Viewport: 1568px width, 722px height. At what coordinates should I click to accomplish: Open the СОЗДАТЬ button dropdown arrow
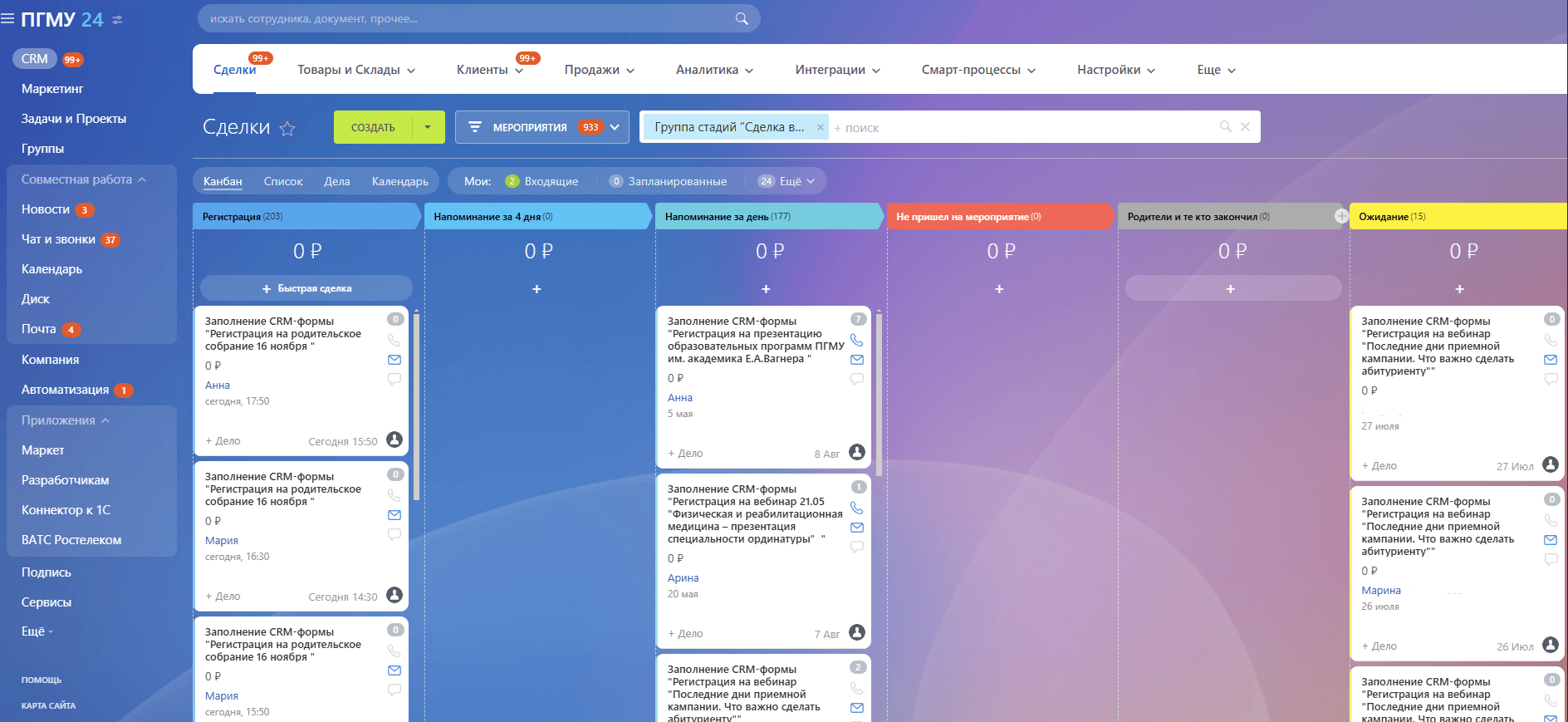428,127
